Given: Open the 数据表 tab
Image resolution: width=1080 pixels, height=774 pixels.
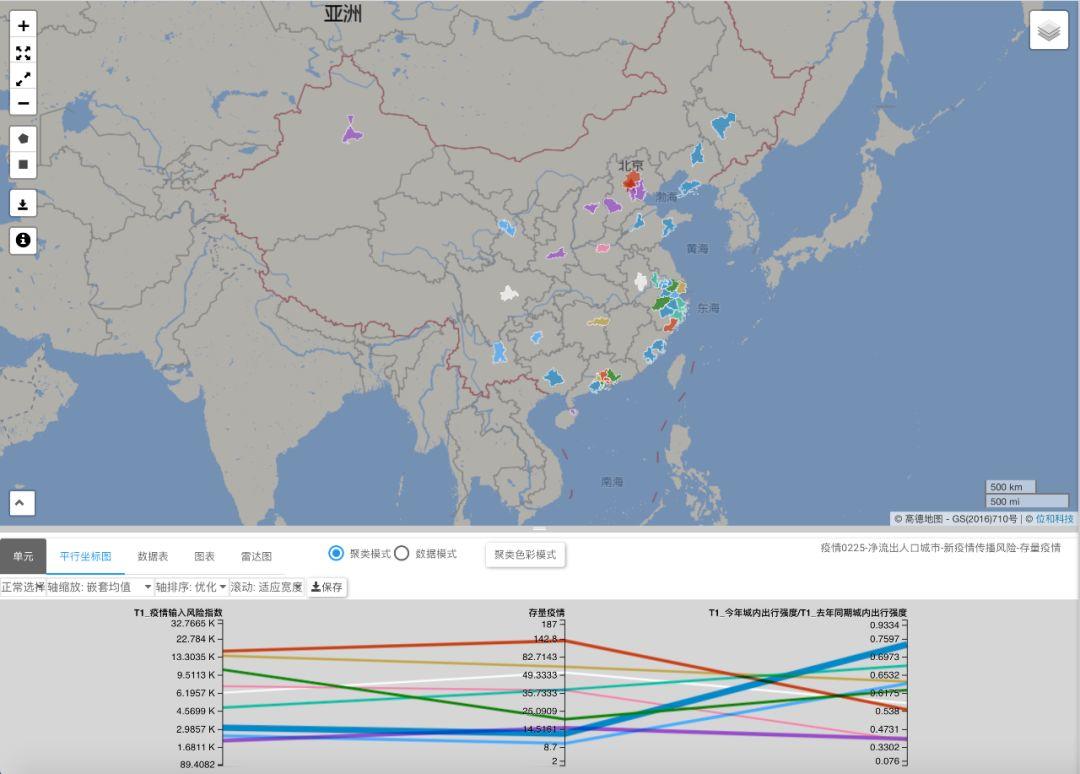Looking at the screenshot, I should coord(153,556).
